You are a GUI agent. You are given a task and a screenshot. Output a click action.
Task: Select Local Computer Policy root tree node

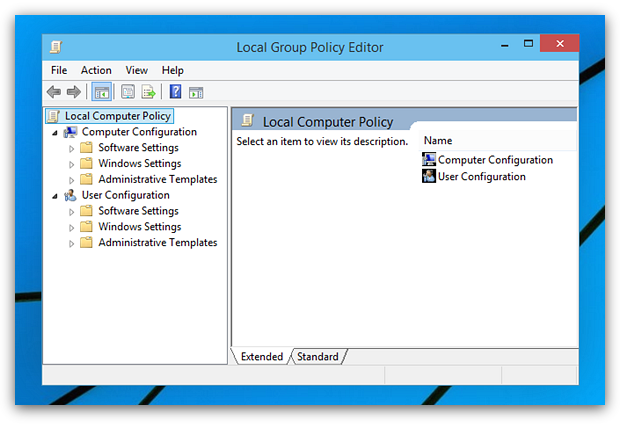(x=117, y=116)
